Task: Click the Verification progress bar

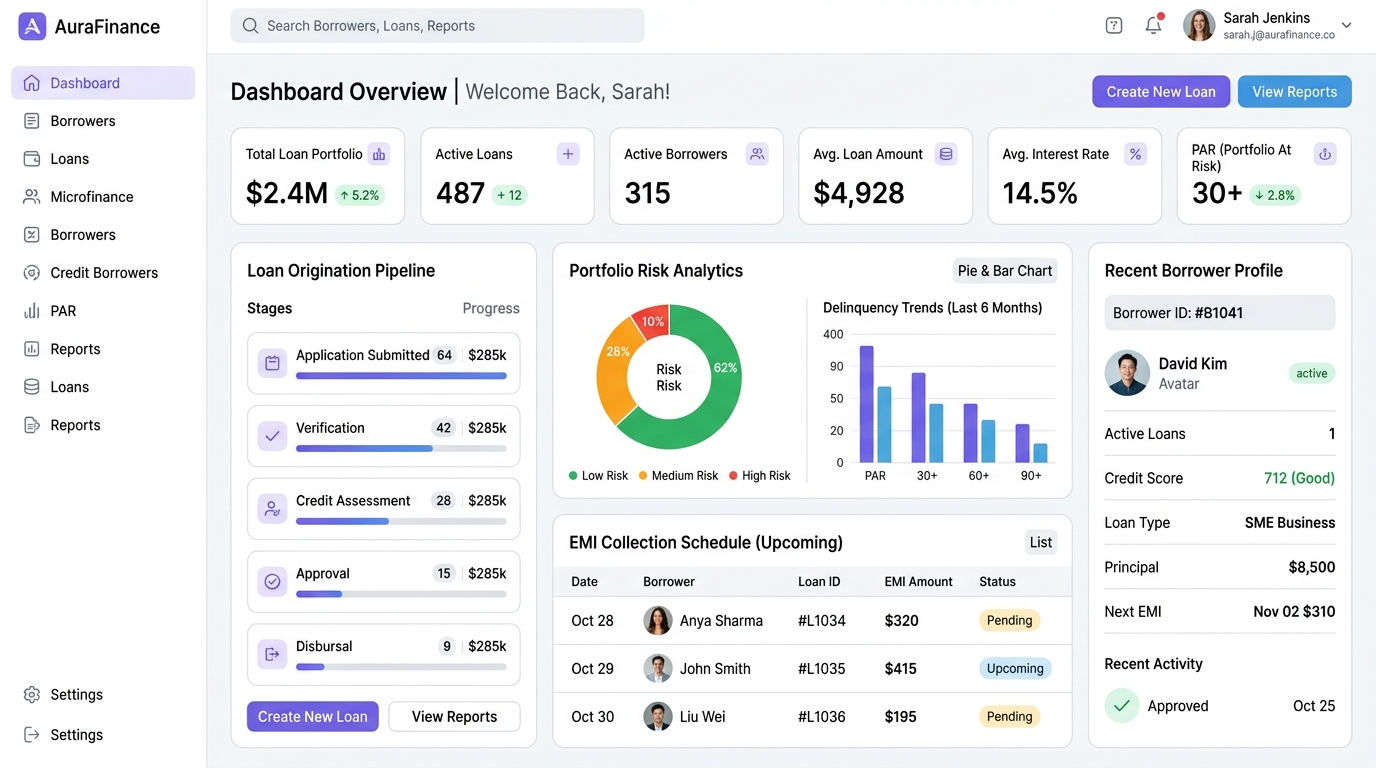Action: (401, 449)
